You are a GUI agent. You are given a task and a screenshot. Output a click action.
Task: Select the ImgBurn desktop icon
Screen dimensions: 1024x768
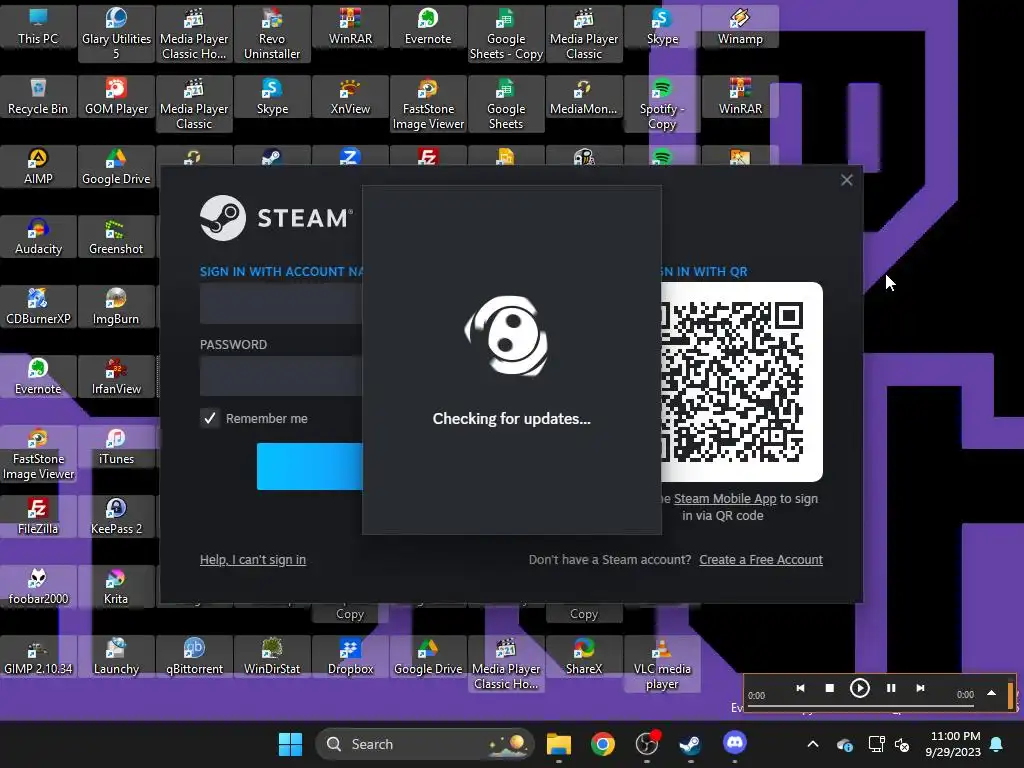click(116, 306)
